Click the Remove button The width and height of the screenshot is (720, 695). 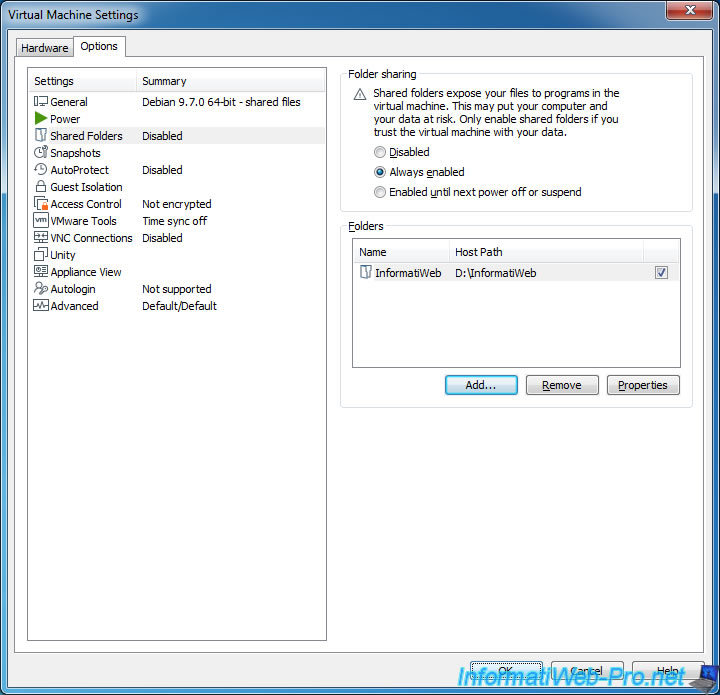click(562, 385)
